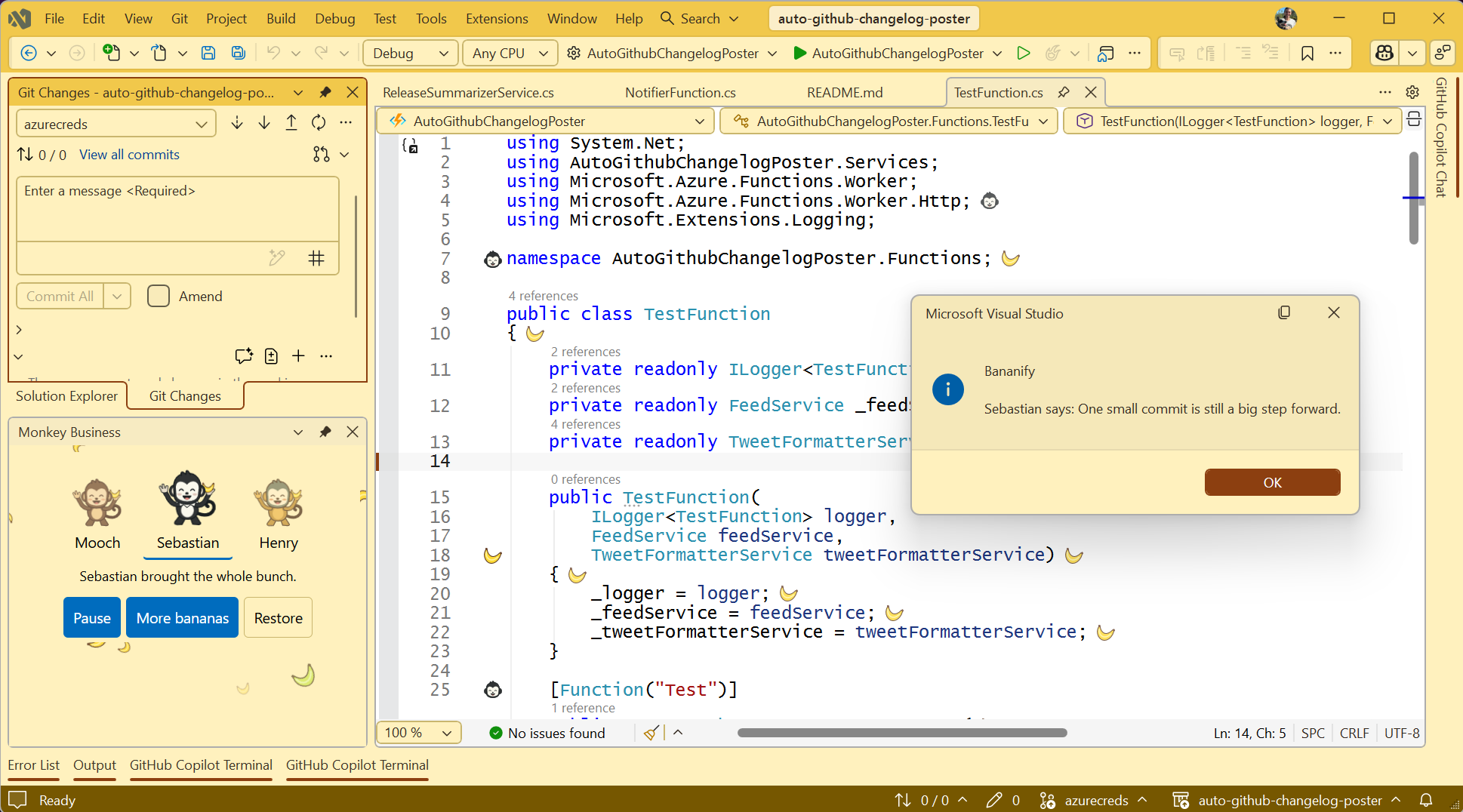Fetch from the remote in Git Changes

click(x=237, y=123)
